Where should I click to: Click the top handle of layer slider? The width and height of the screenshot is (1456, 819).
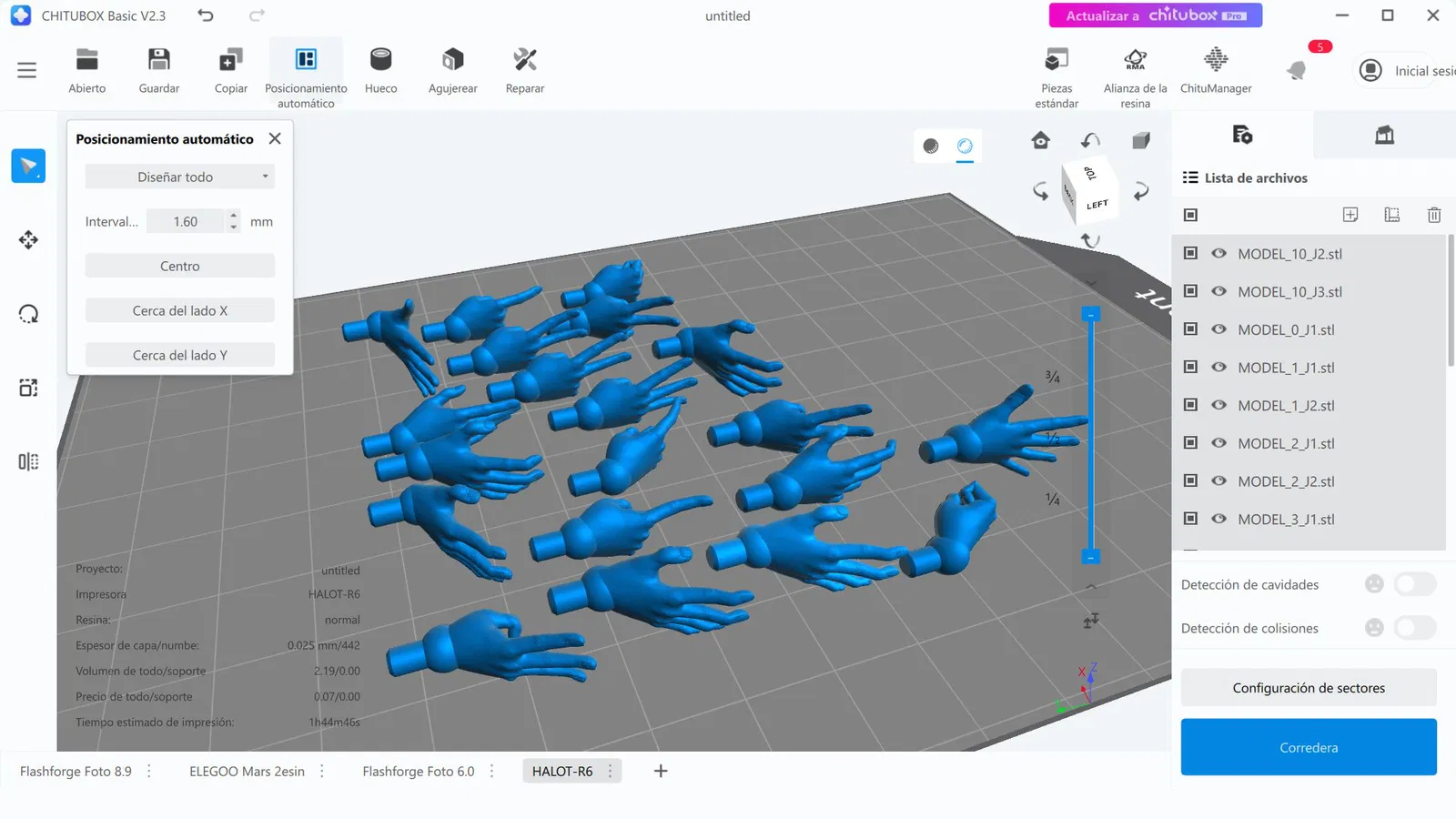coord(1091,314)
